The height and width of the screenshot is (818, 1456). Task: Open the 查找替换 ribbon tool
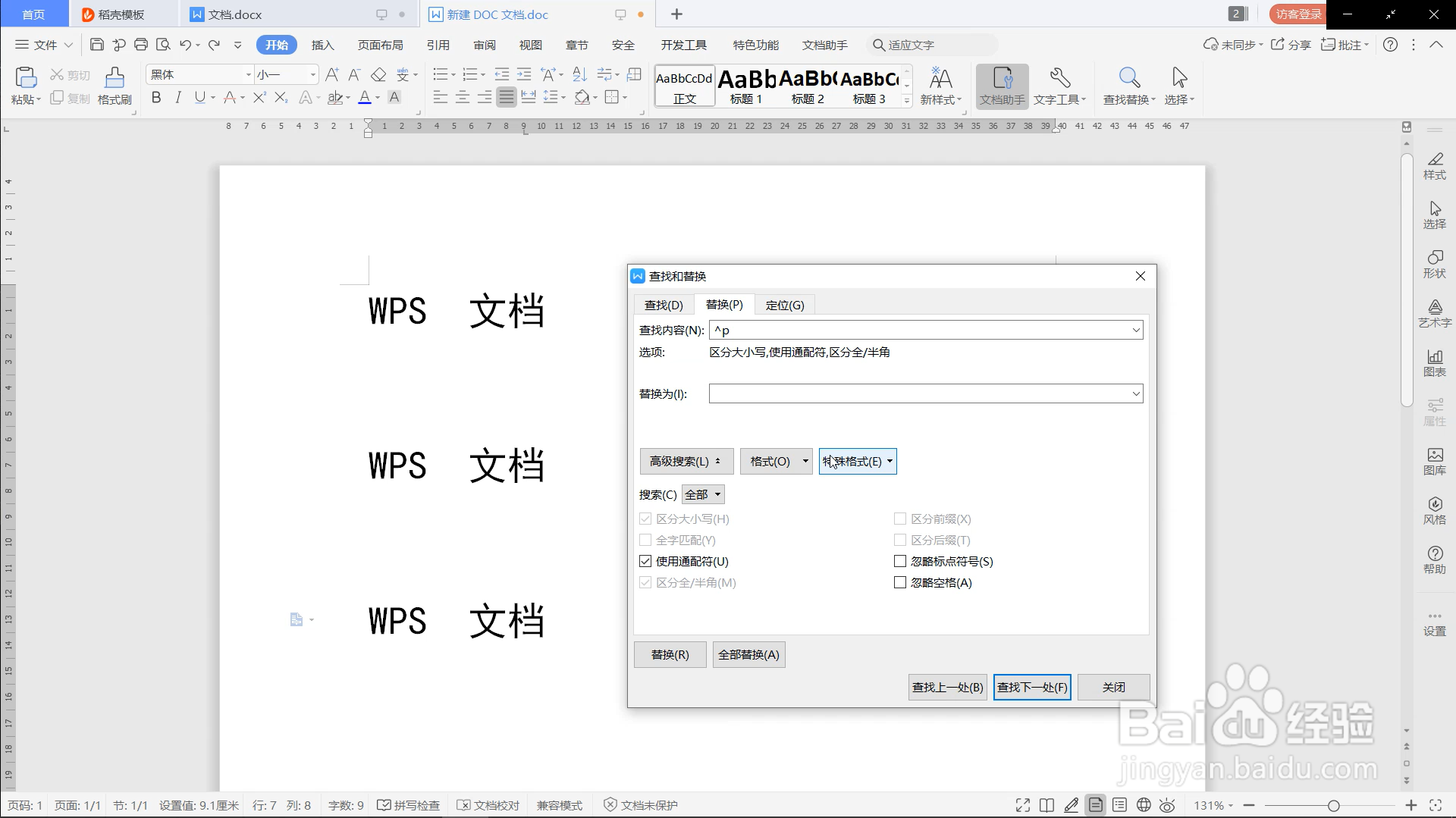click(1128, 83)
